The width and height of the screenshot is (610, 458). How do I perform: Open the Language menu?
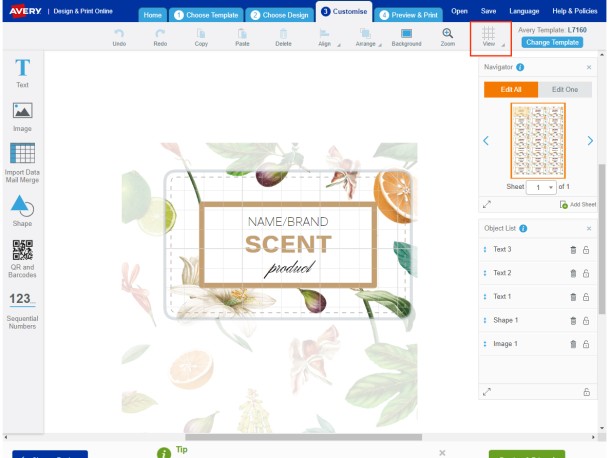[x=524, y=11]
